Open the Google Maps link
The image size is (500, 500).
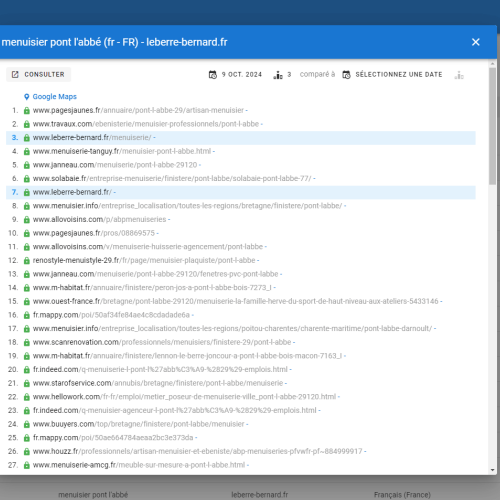pos(55,97)
